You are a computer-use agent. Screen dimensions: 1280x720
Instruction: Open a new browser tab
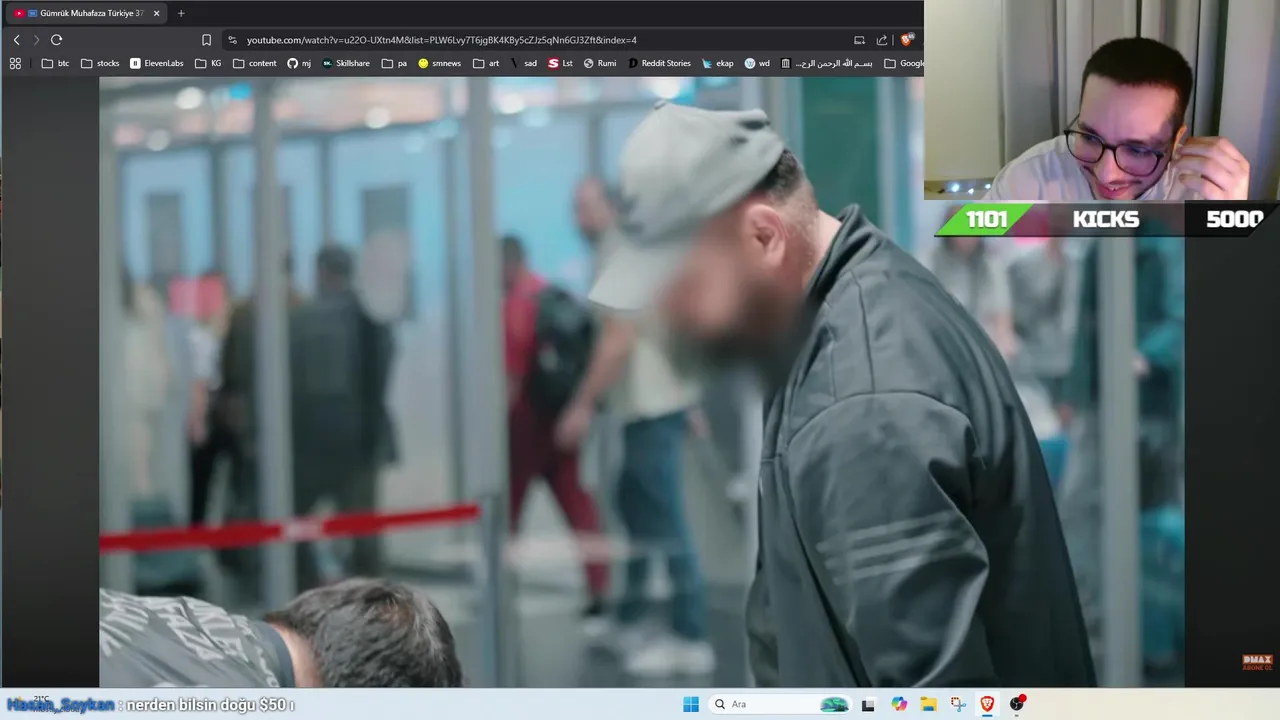tap(181, 13)
